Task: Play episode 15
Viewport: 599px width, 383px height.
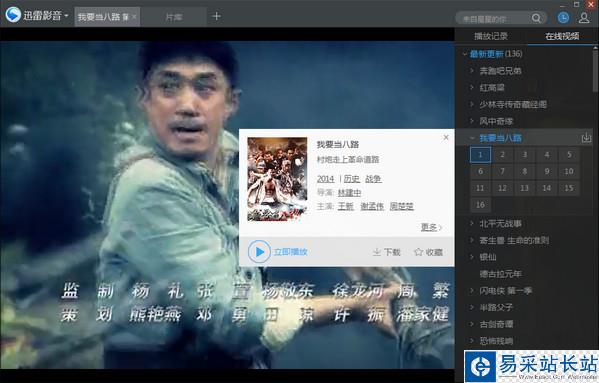Action: (569, 188)
